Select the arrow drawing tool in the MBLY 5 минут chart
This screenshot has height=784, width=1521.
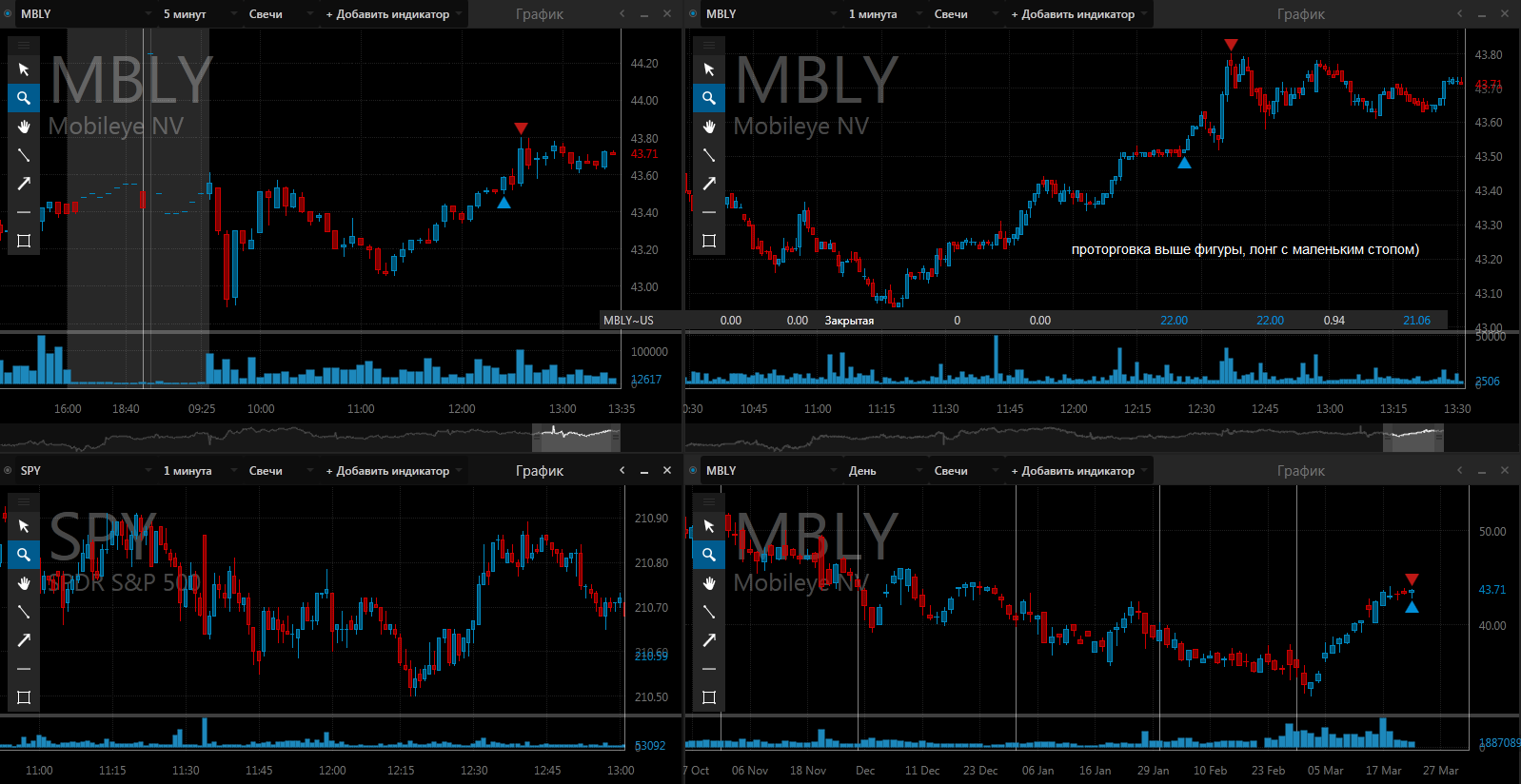pos(24,184)
